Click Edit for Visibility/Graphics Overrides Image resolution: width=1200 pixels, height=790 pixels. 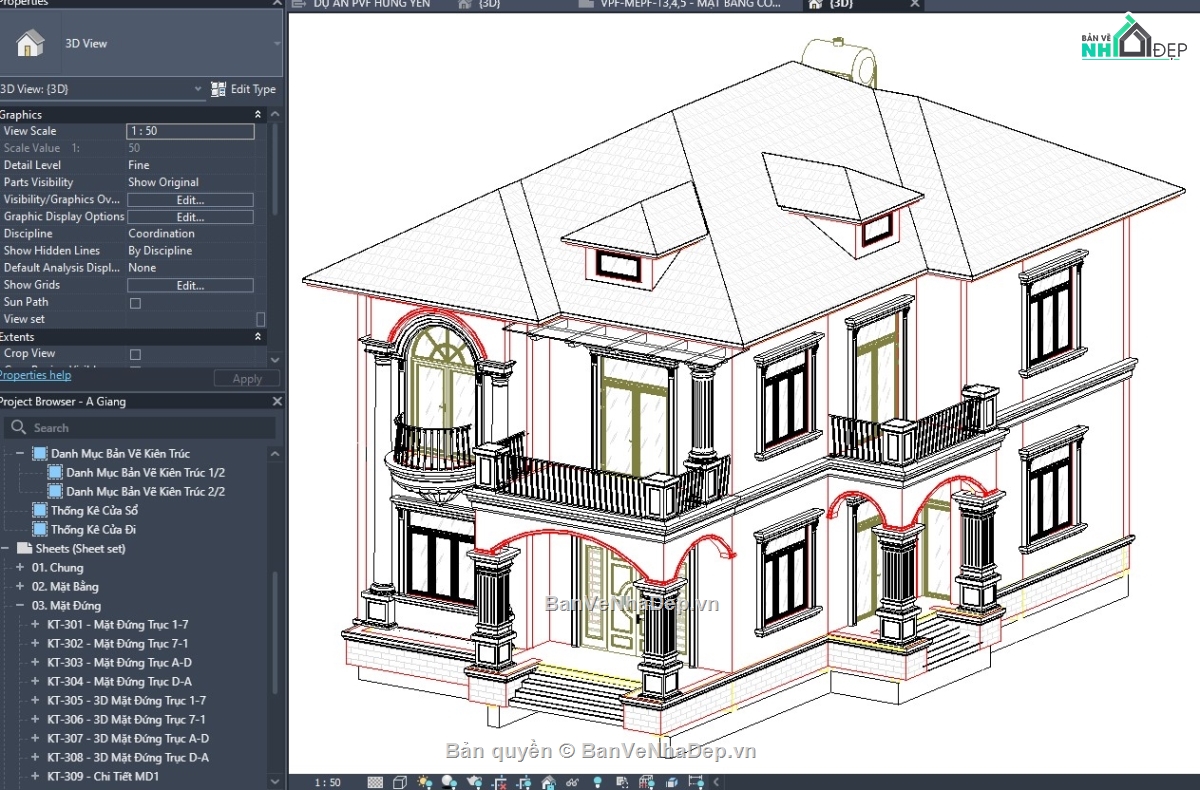tap(190, 200)
